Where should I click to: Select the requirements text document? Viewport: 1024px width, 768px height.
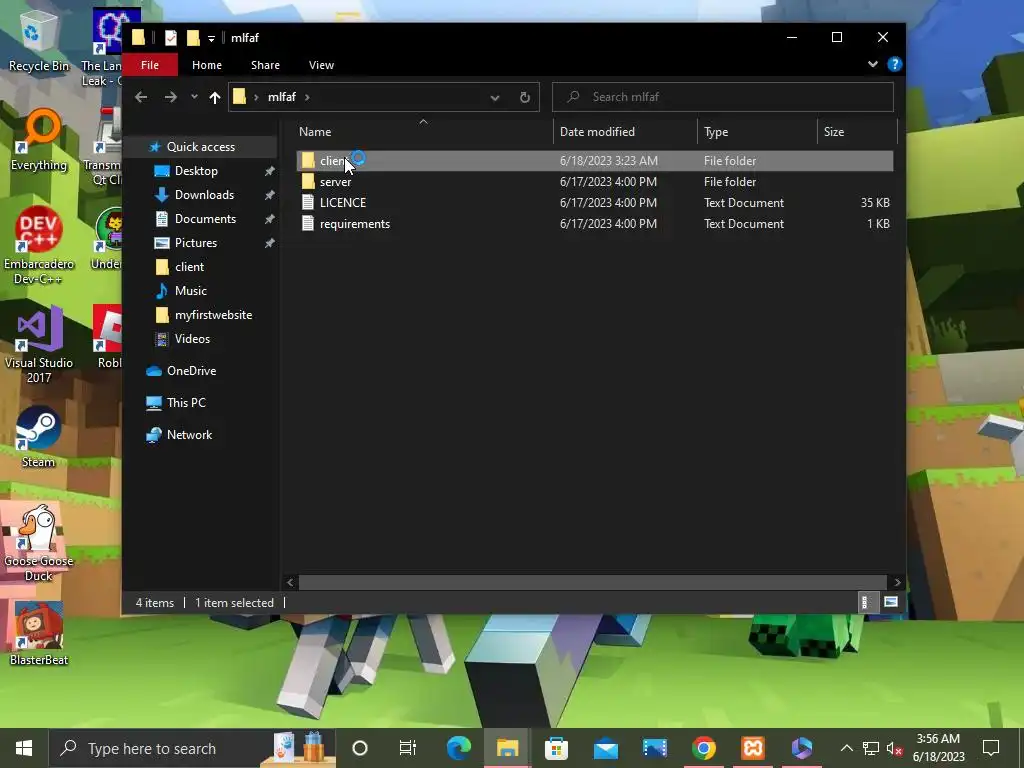pyautogui.click(x=594, y=223)
